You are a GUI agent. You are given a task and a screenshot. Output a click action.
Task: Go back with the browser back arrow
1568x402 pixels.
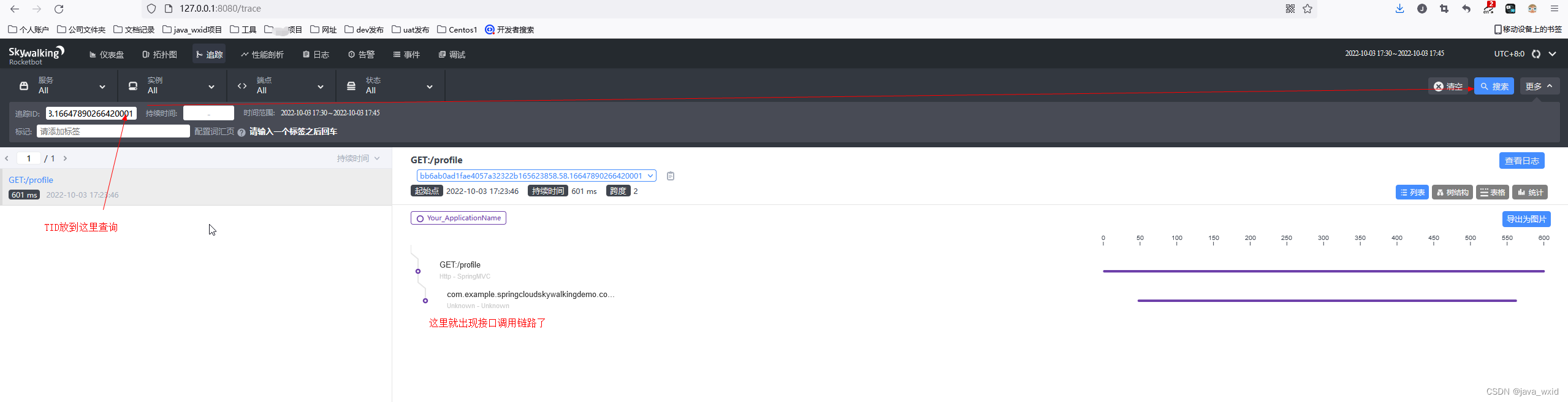click(15, 9)
